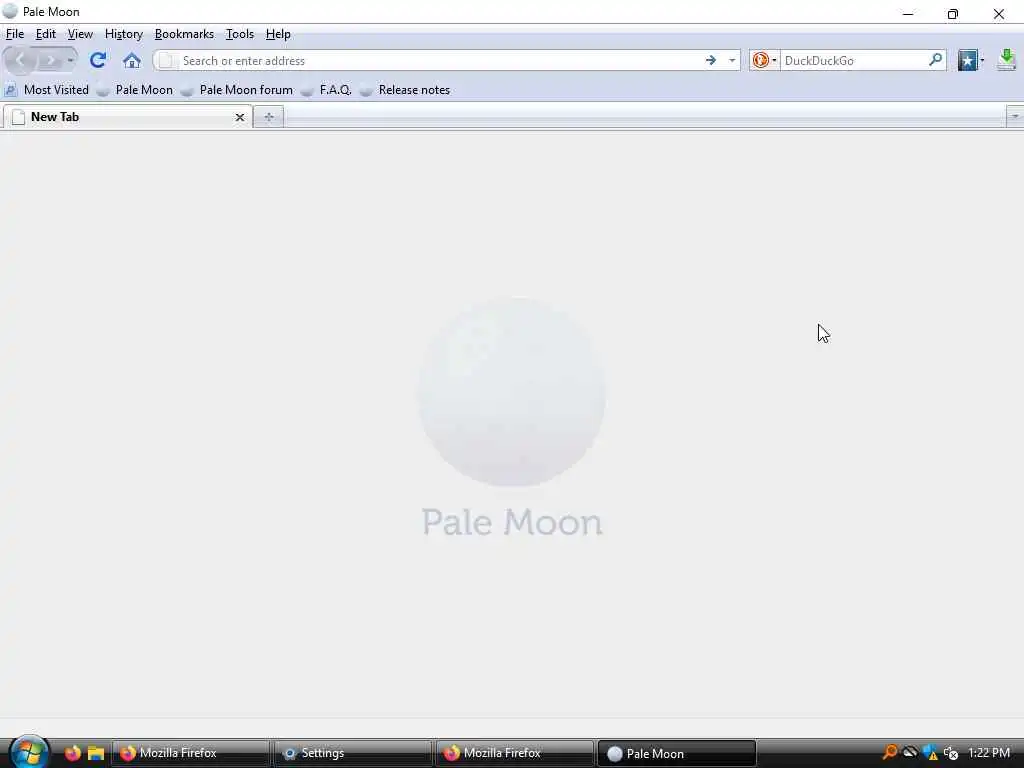Switch to the second Mozilla Firefox taskbar window
Viewport: 1024px width, 768px height.
coord(514,753)
